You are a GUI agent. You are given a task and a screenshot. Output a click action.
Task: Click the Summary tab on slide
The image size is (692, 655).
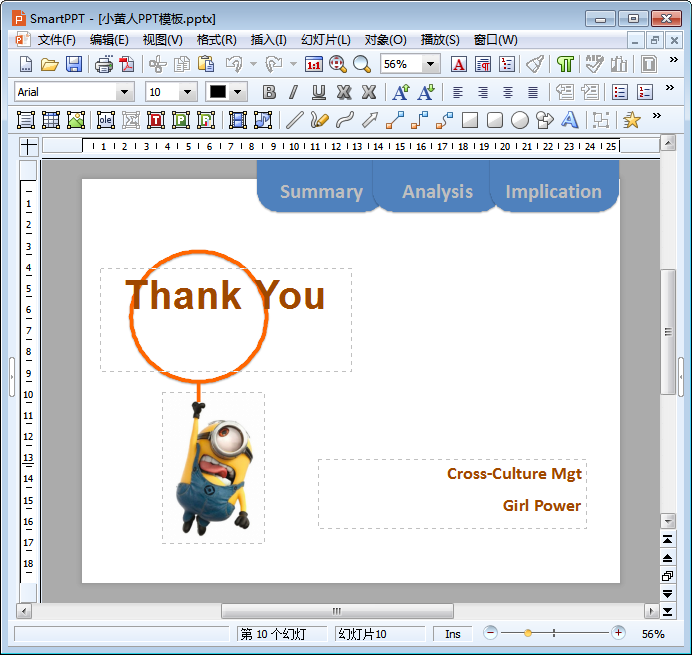320,191
